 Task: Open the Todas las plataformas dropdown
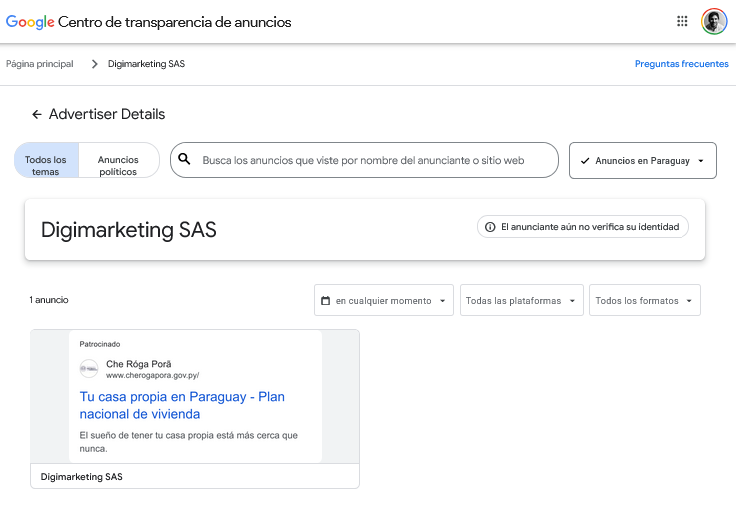521,300
